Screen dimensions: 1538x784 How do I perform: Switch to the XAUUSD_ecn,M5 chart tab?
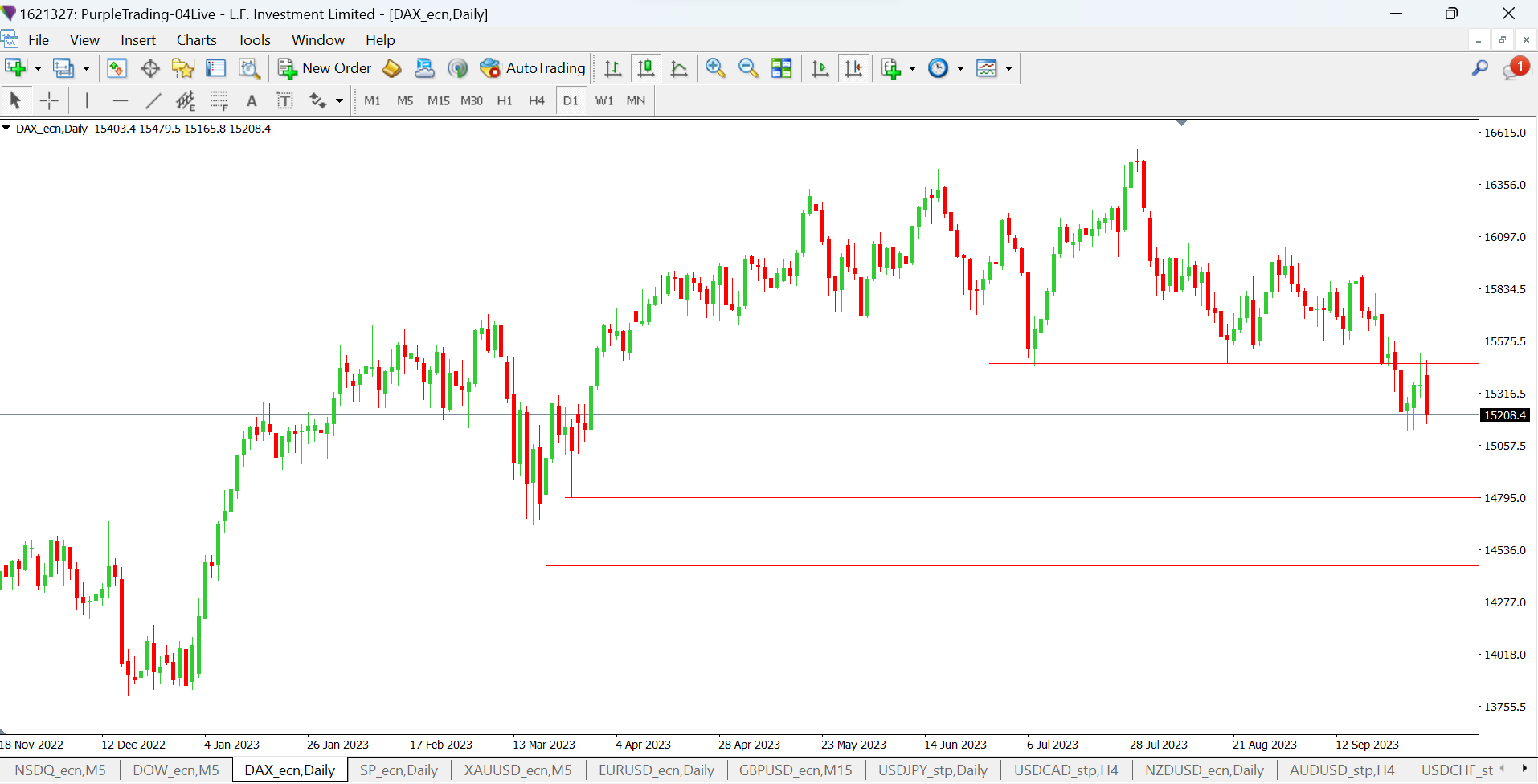[518, 770]
